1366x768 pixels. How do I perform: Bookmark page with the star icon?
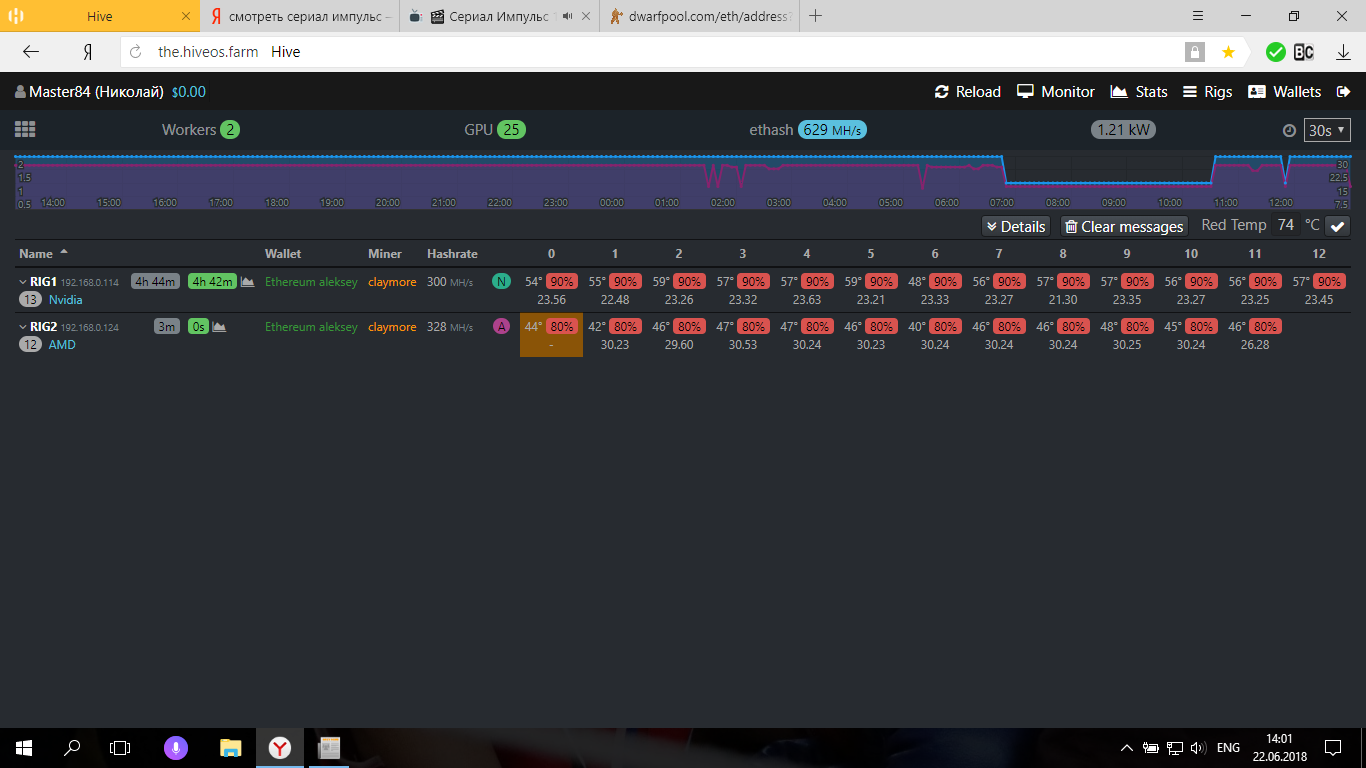(1228, 52)
